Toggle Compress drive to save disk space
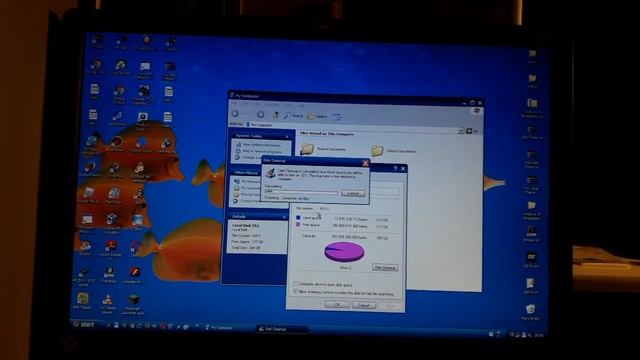 point(296,284)
